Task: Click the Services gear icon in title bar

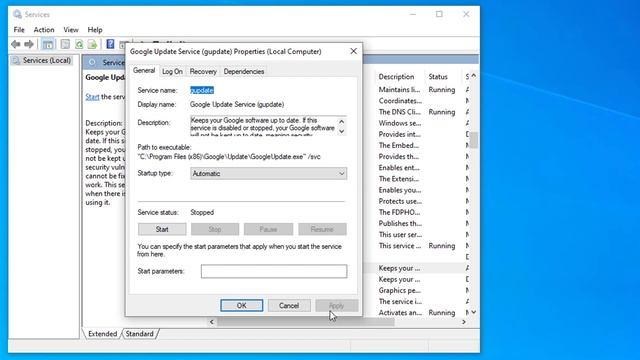Action: 17,14
